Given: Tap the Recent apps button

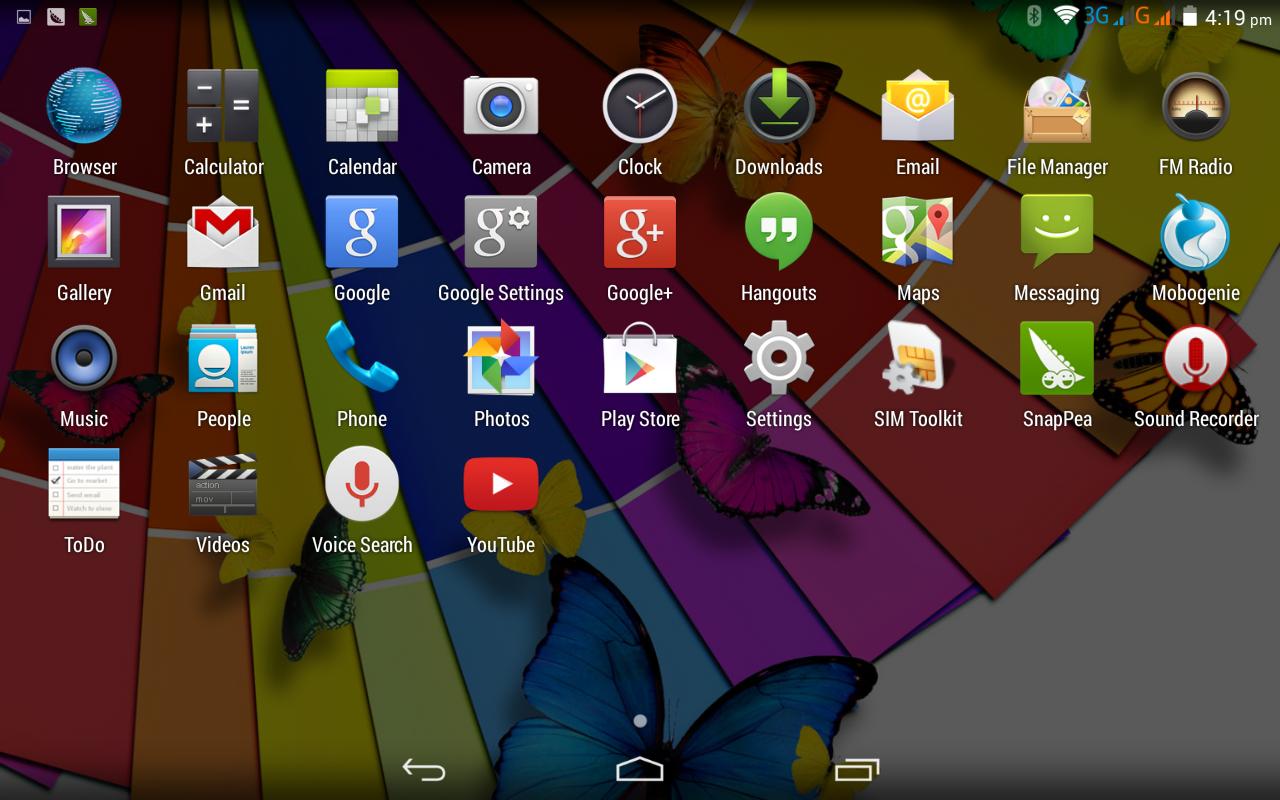Looking at the screenshot, I should [856, 769].
